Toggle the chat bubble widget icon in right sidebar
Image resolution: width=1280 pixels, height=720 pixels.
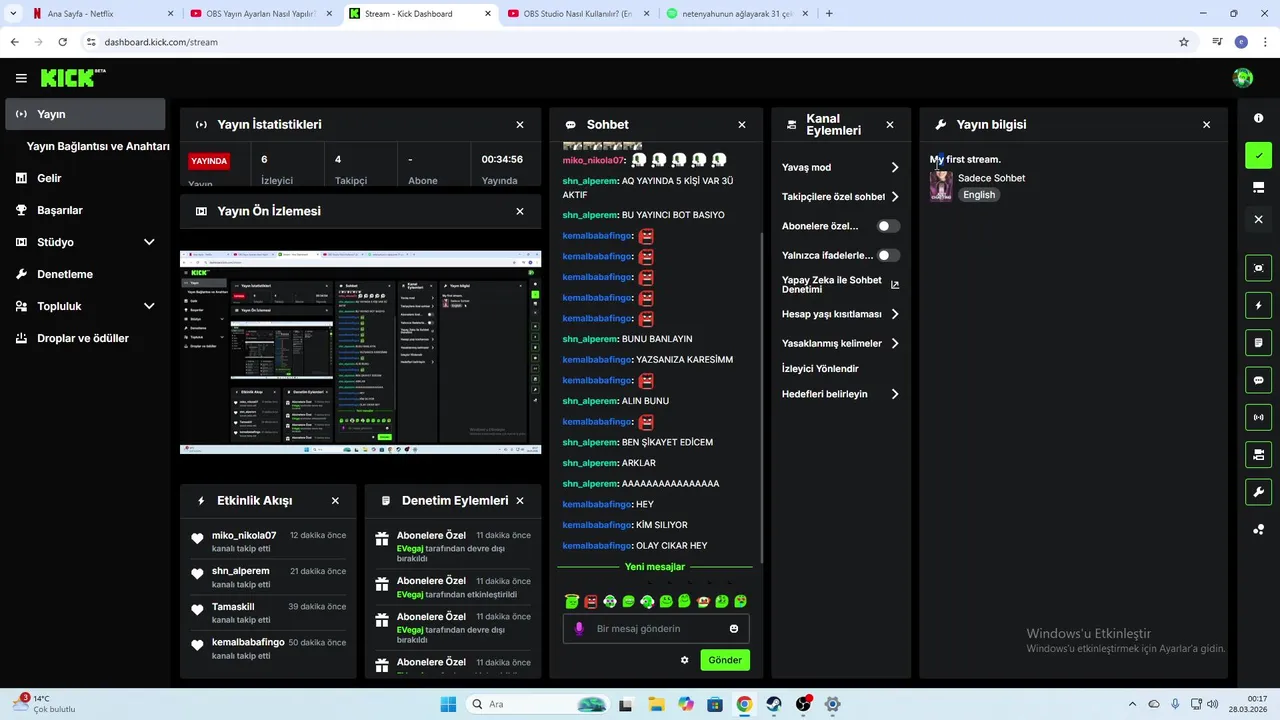point(1258,380)
